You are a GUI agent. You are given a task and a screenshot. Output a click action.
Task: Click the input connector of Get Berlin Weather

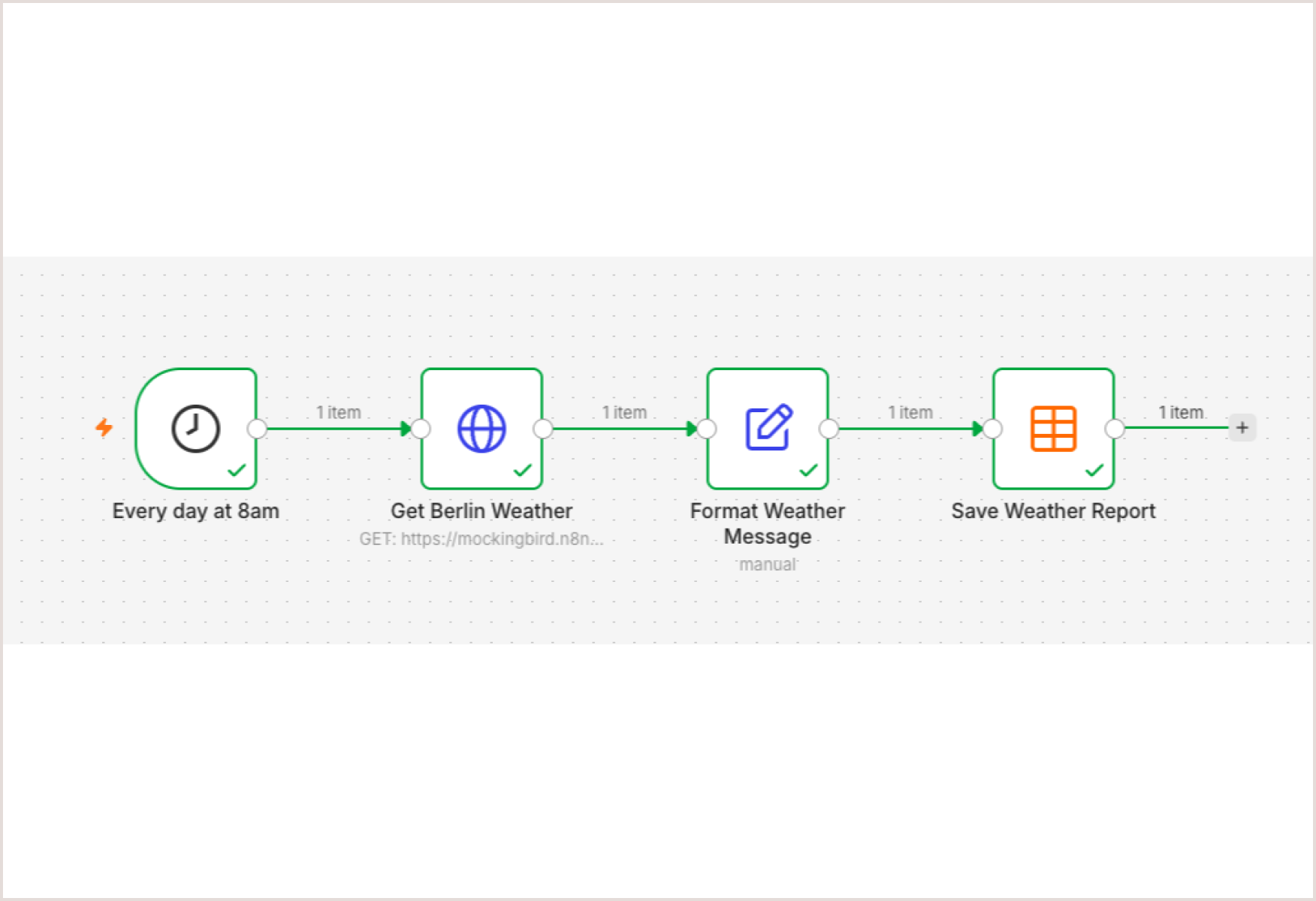(x=421, y=429)
